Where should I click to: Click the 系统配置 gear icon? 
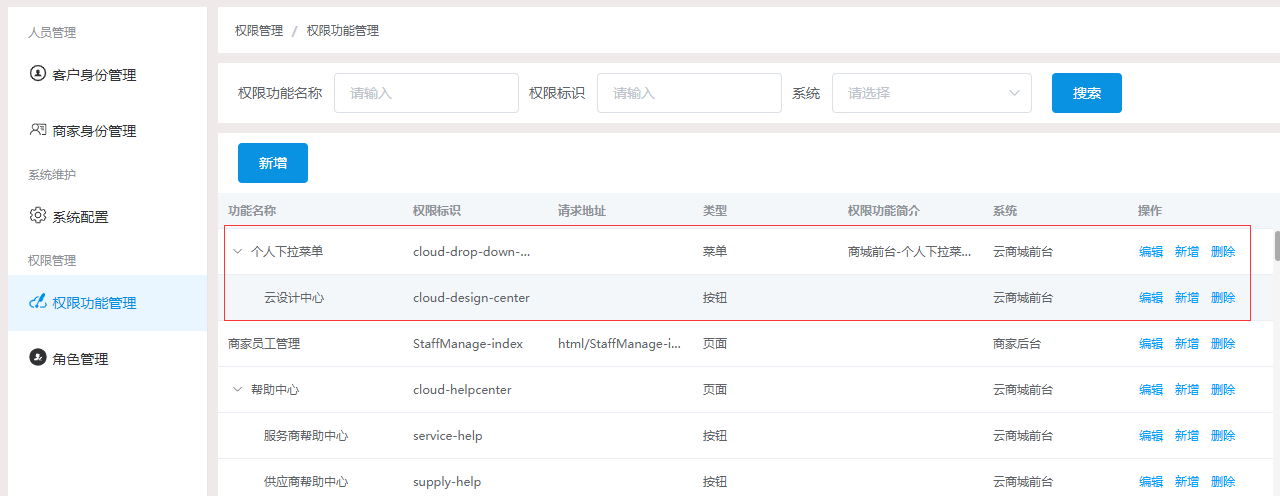tap(38, 216)
